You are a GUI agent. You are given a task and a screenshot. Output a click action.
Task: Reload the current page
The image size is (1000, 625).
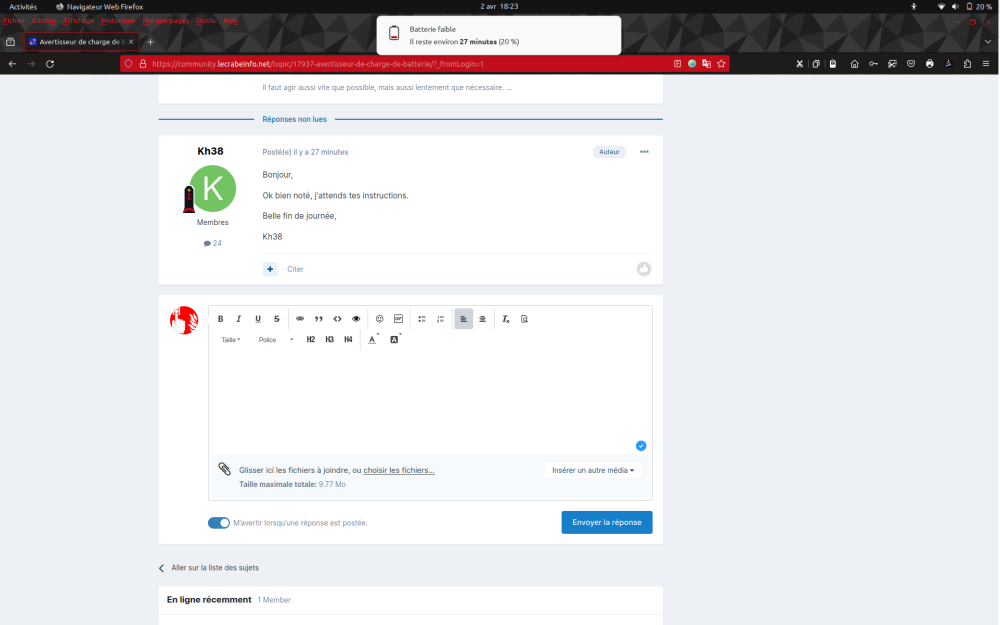[x=50, y=64]
